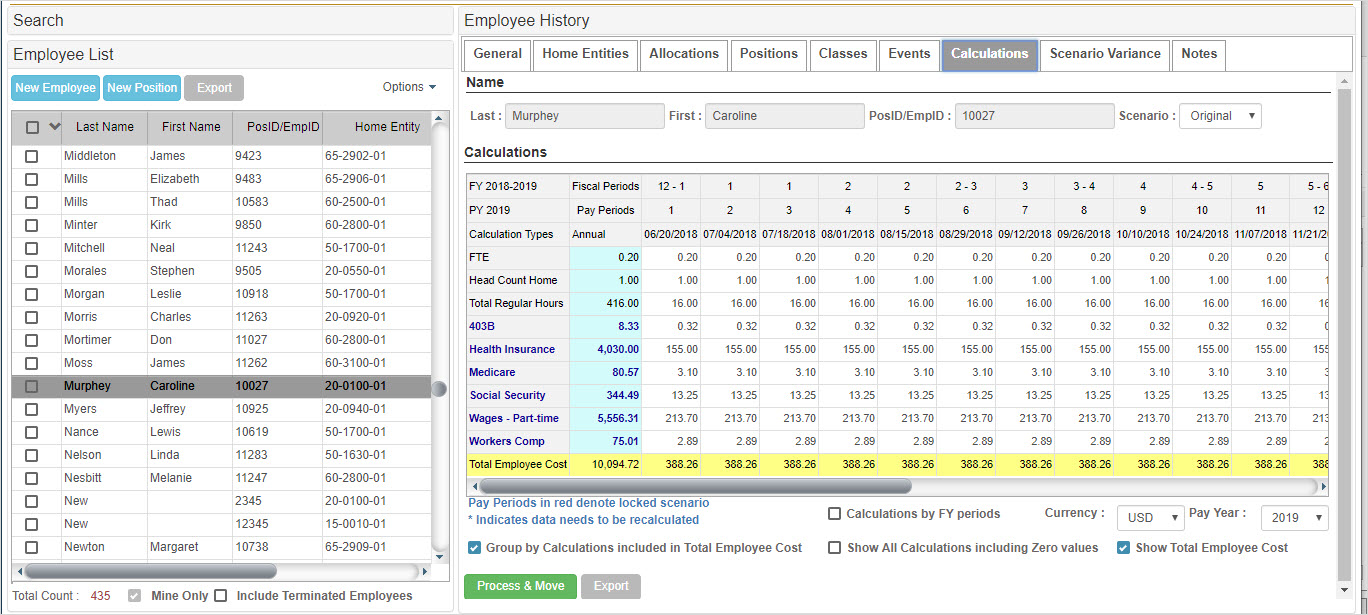Open the Options menu in Employee List

pyautogui.click(x=409, y=87)
